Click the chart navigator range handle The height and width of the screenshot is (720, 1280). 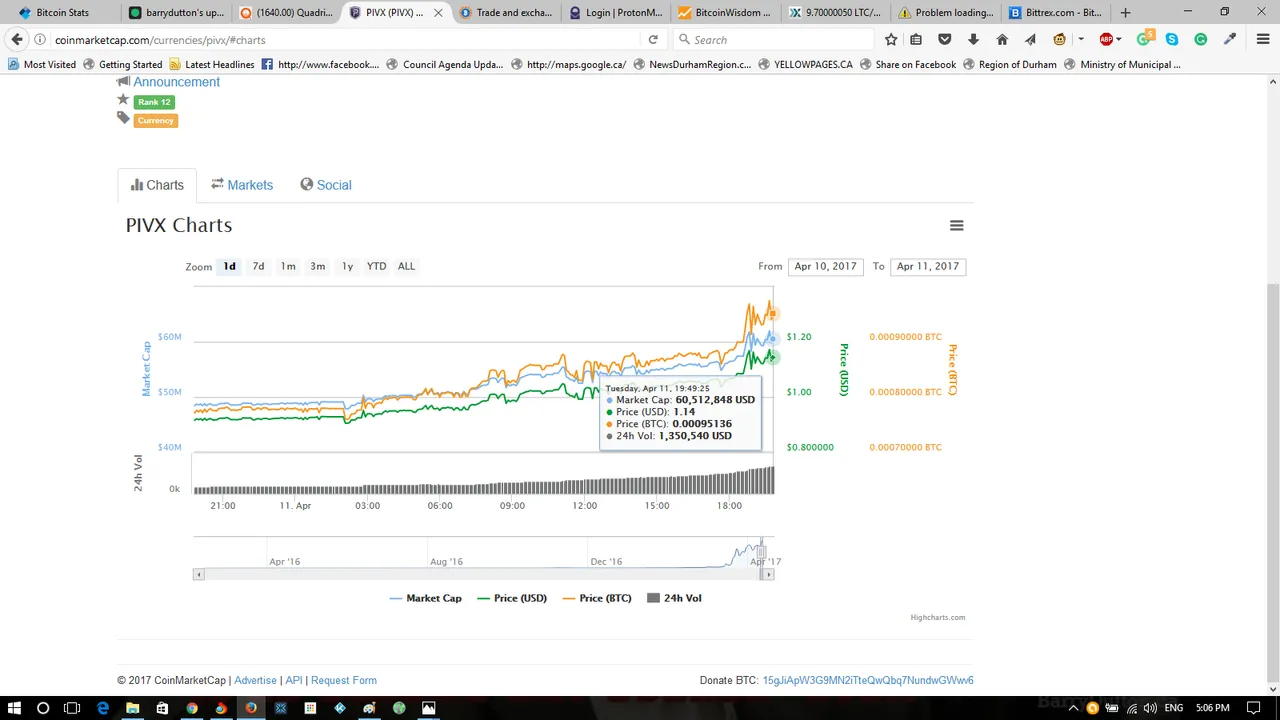761,552
